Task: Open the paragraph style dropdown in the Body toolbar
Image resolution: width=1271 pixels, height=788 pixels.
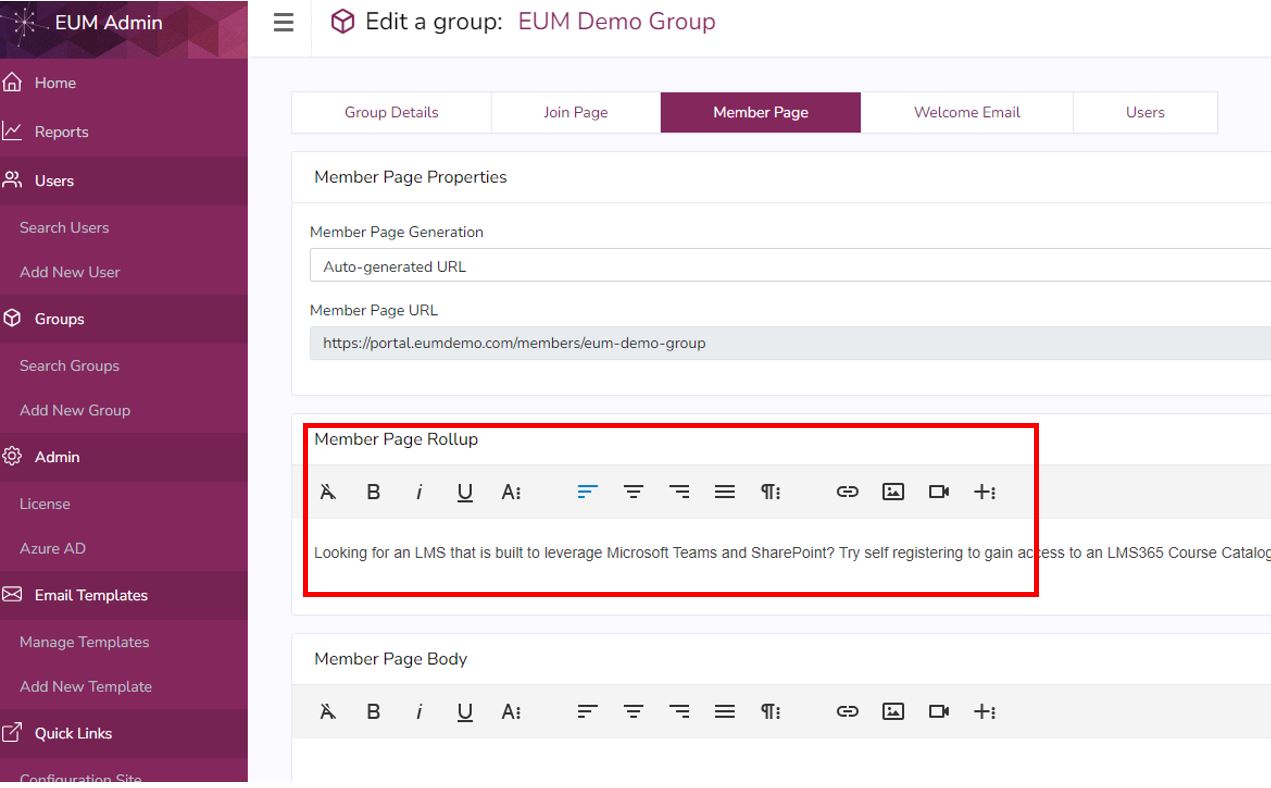Action: [x=771, y=711]
